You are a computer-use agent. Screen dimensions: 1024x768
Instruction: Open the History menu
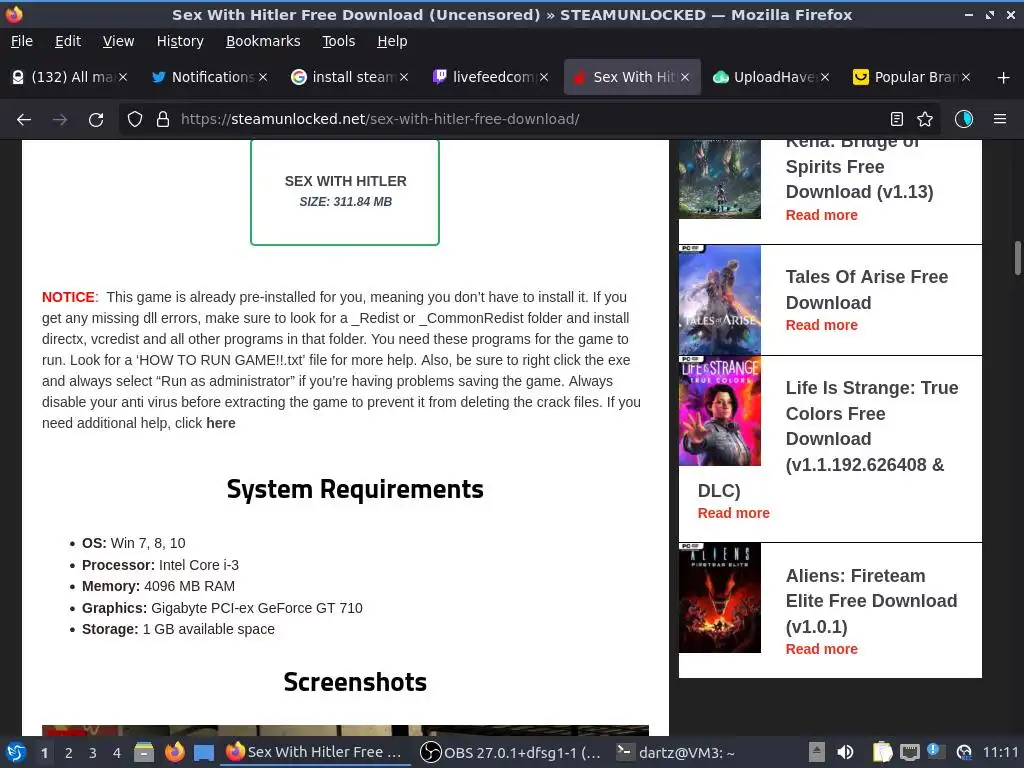180,41
